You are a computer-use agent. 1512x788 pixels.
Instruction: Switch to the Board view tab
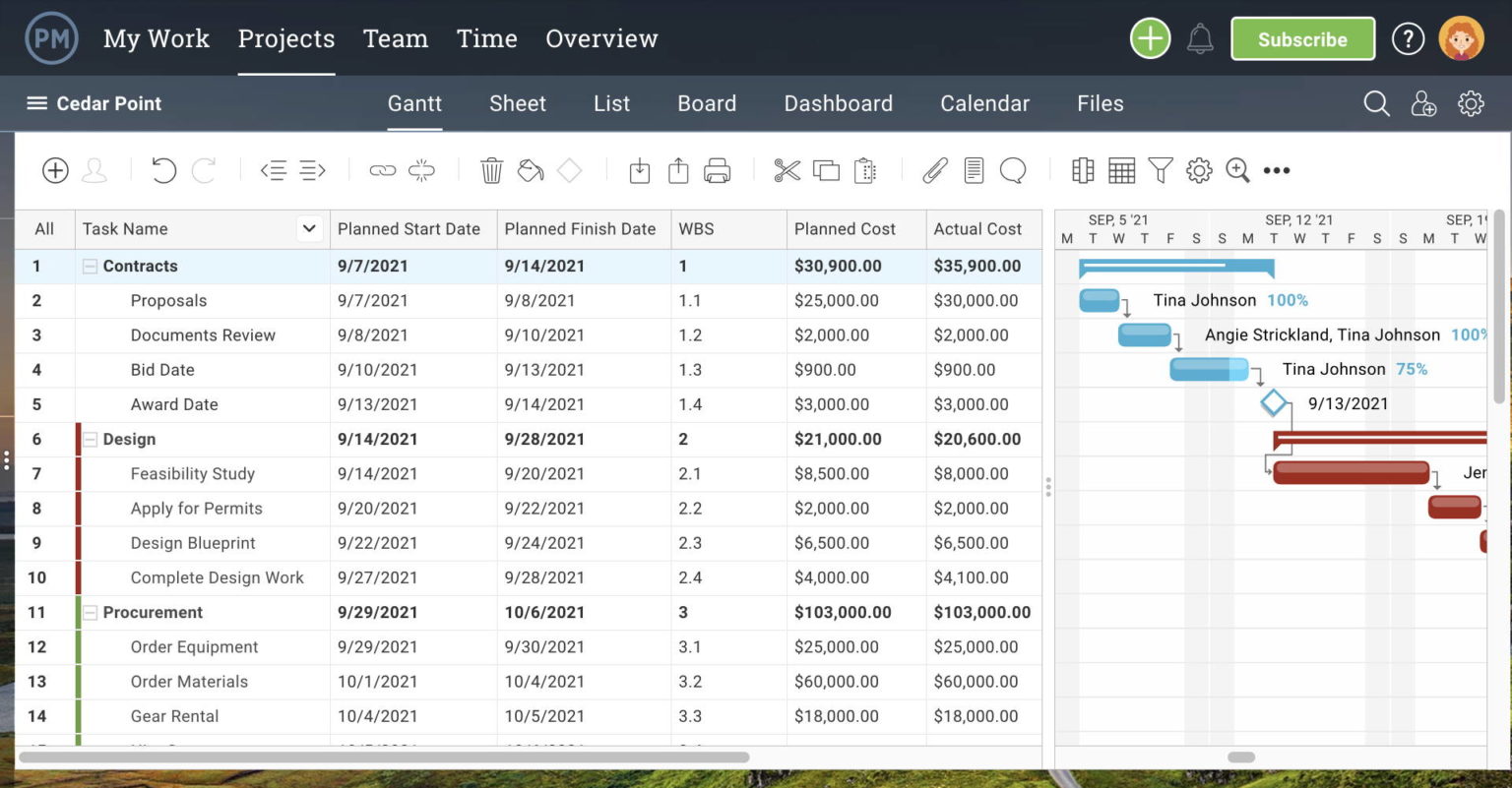706,103
